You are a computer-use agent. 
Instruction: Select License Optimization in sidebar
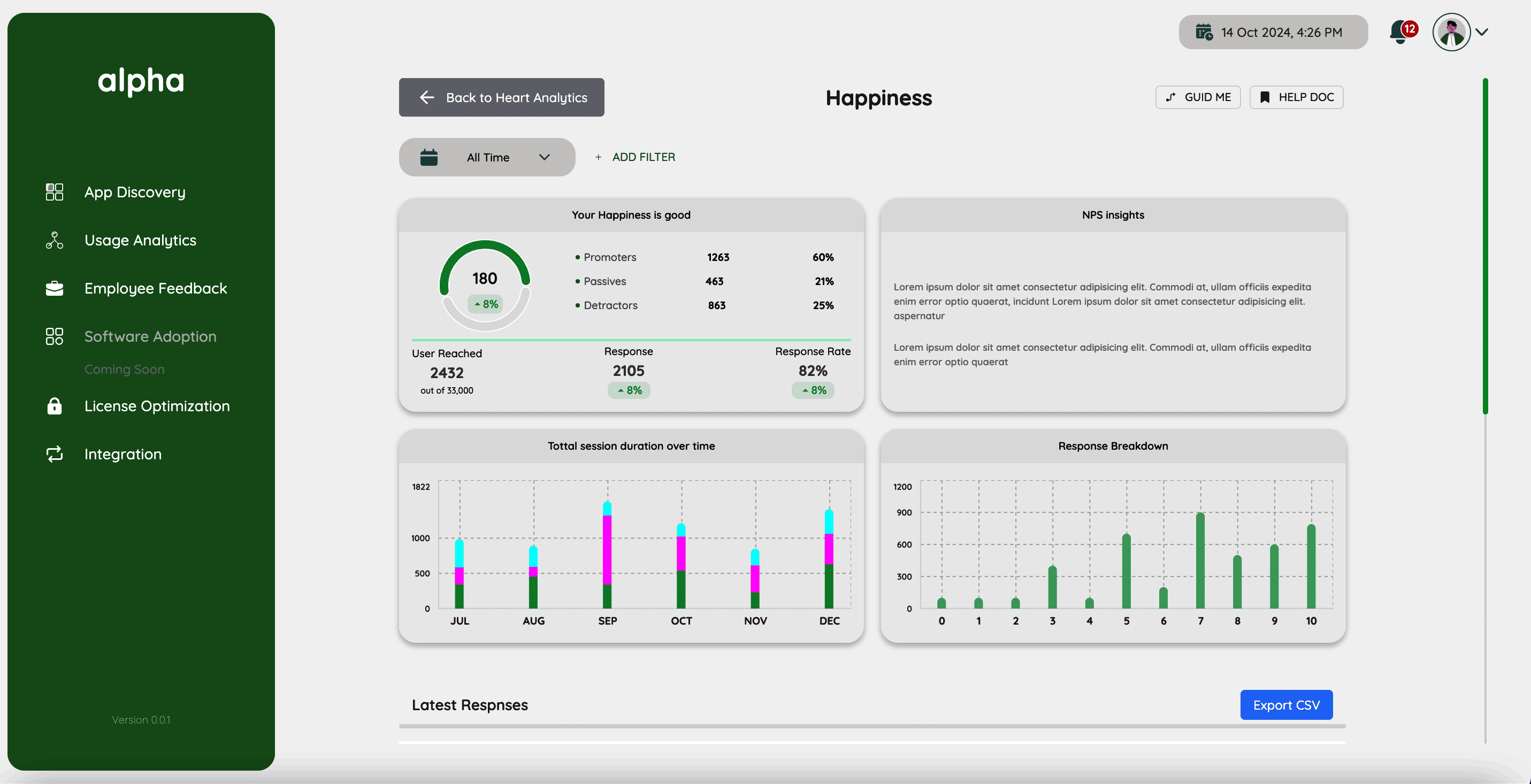[x=157, y=406]
